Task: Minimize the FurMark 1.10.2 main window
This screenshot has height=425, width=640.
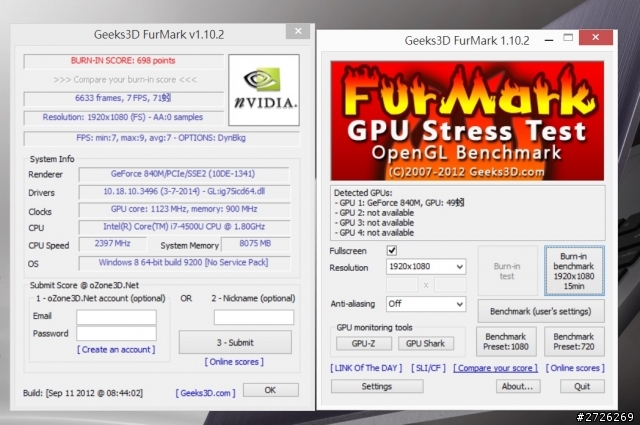Action: pos(549,40)
